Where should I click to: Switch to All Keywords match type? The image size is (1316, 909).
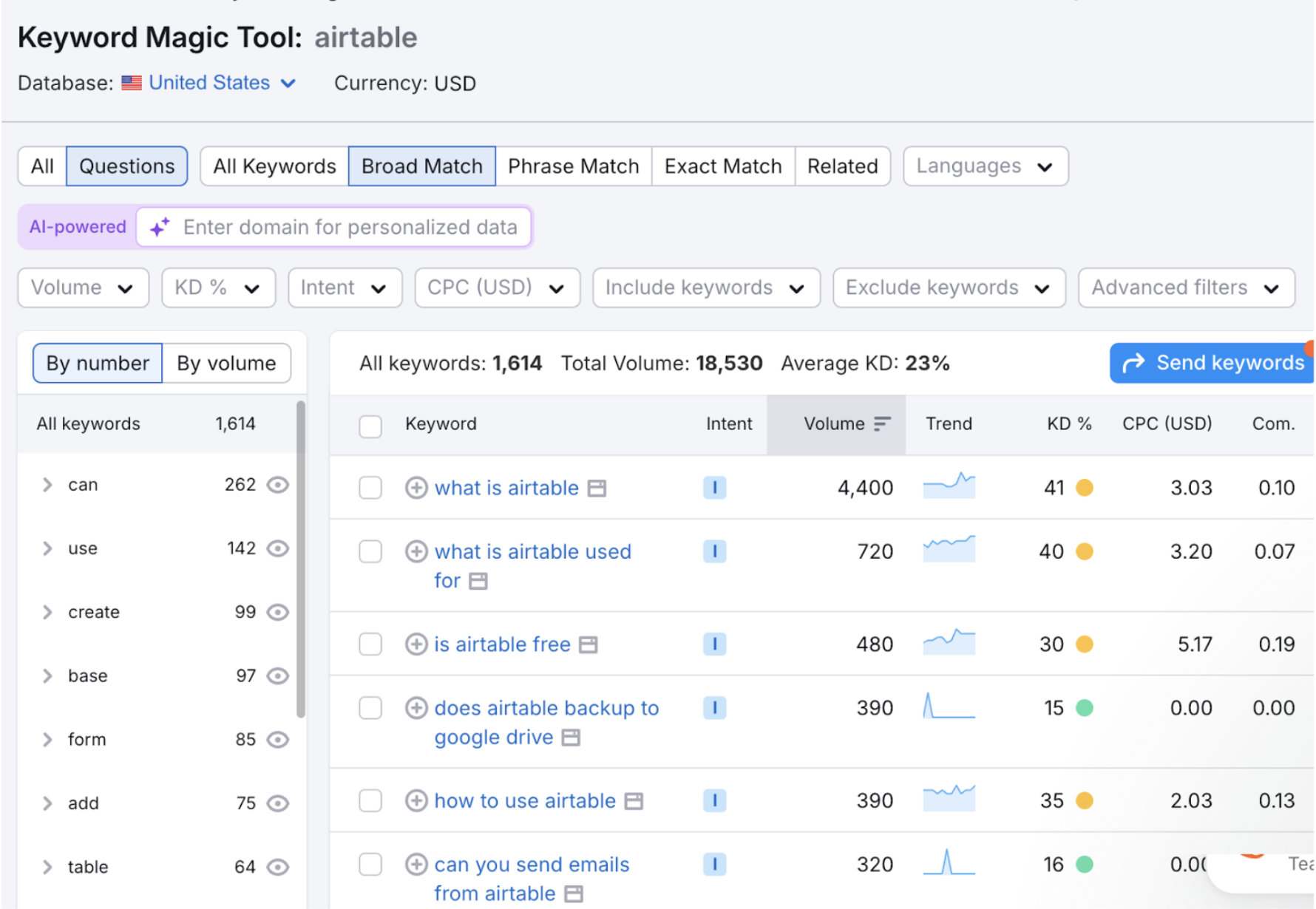[x=274, y=166]
